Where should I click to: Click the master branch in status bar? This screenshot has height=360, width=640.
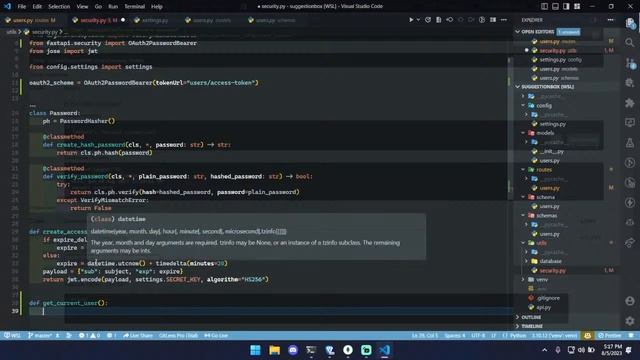click(40, 336)
